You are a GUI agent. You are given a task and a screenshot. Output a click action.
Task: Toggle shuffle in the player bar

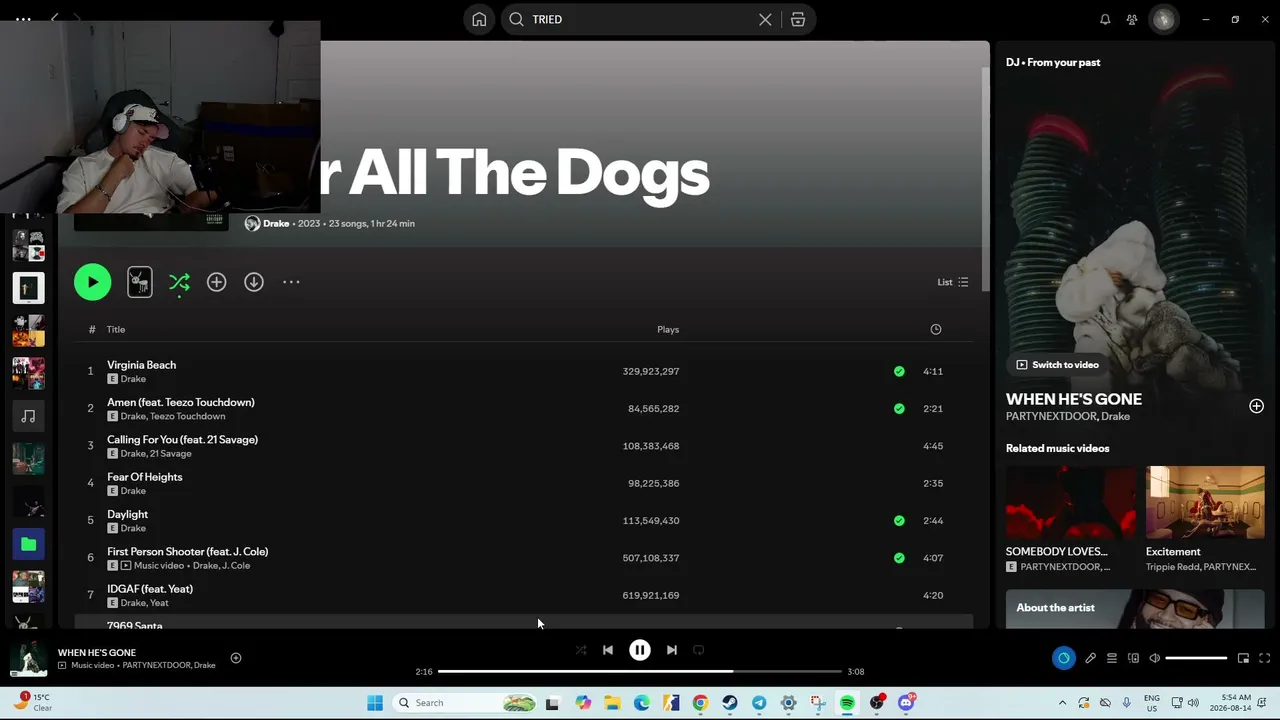click(581, 650)
